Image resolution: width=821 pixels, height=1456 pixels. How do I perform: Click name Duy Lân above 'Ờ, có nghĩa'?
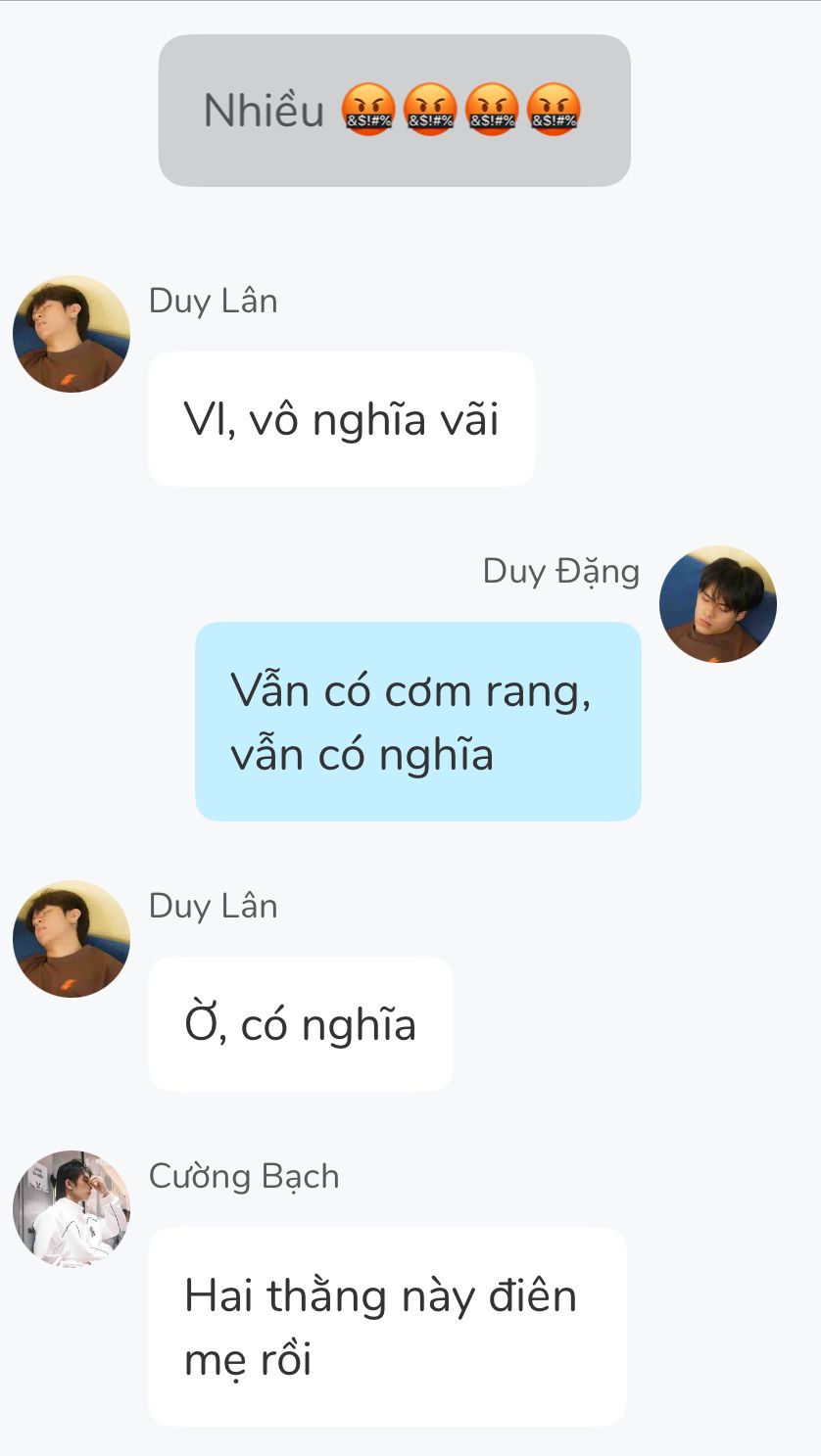(213, 906)
